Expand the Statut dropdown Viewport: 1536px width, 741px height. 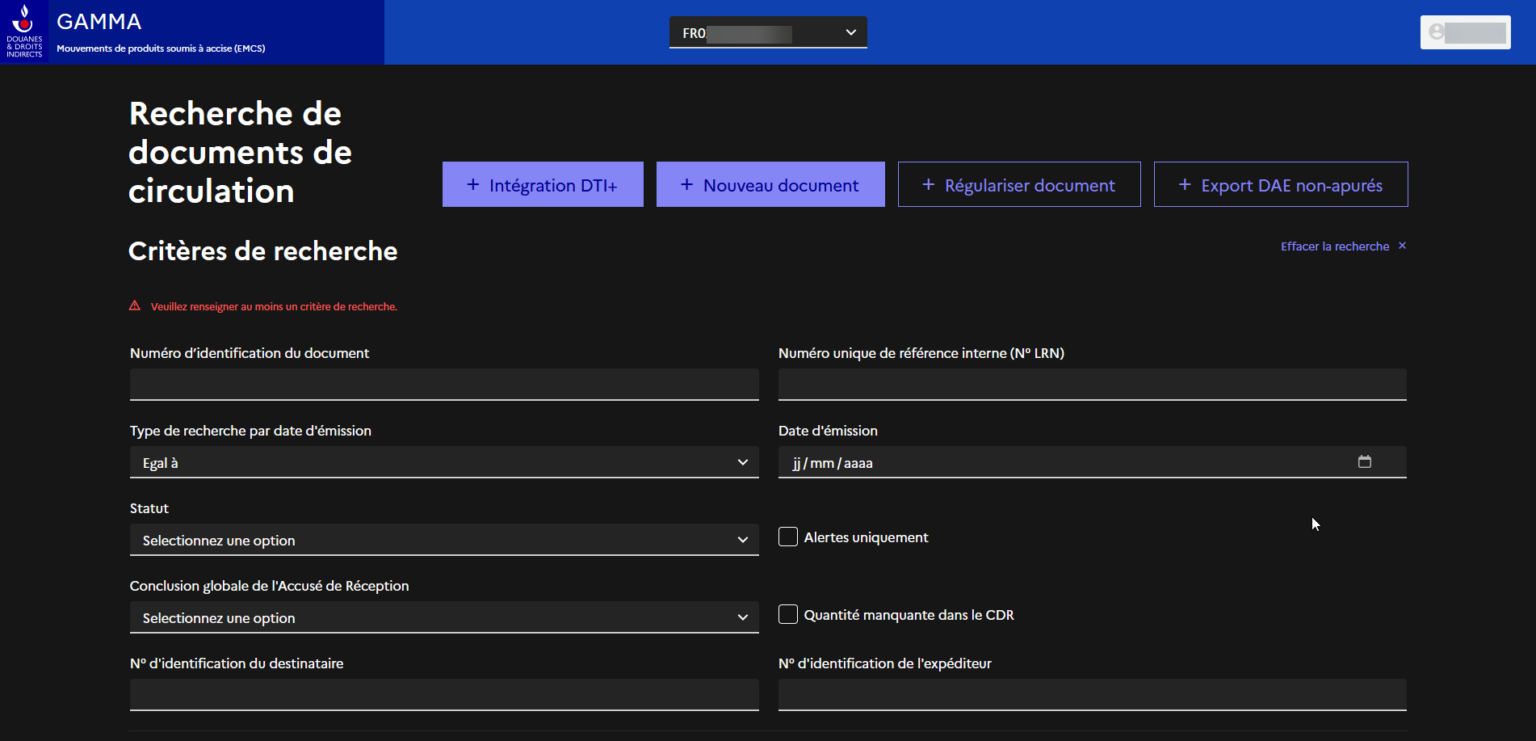pyautogui.click(x=443, y=540)
